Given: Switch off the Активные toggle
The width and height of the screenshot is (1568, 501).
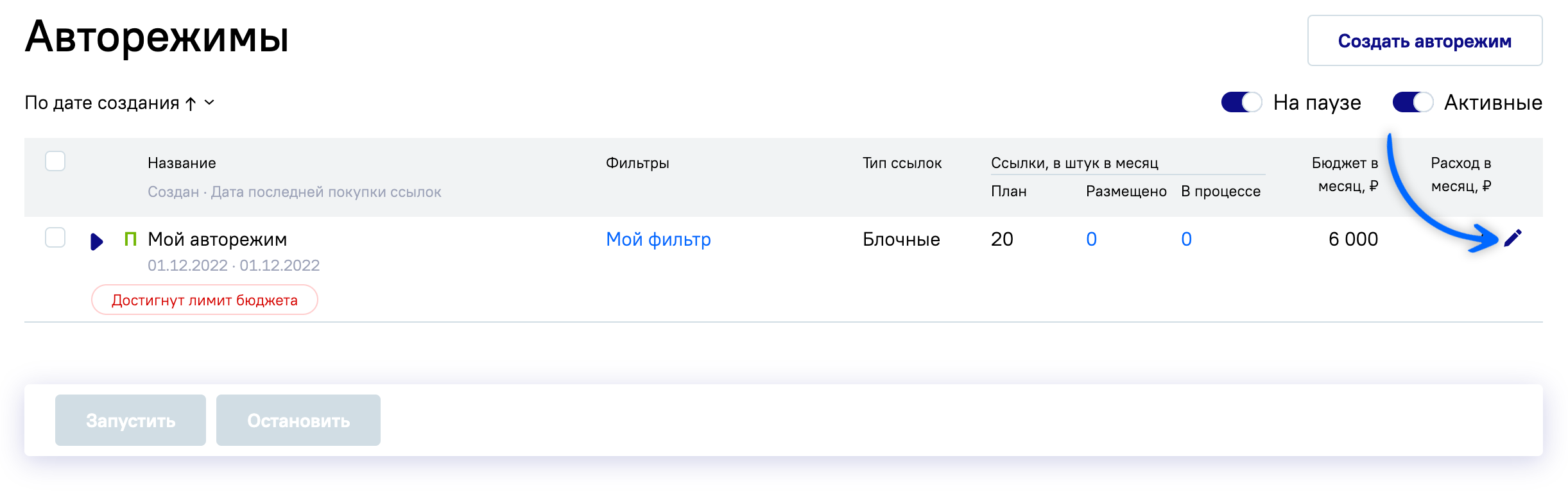Looking at the screenshot, I should 1413,103.
